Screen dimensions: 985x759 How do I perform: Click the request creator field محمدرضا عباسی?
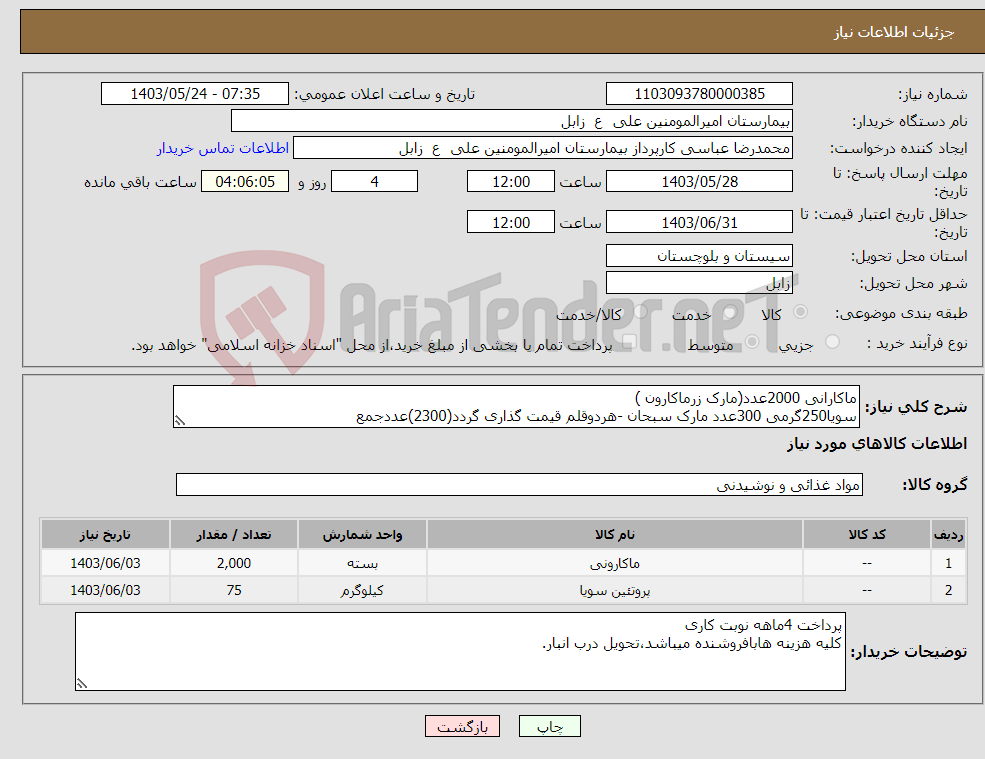coord(543,148)
